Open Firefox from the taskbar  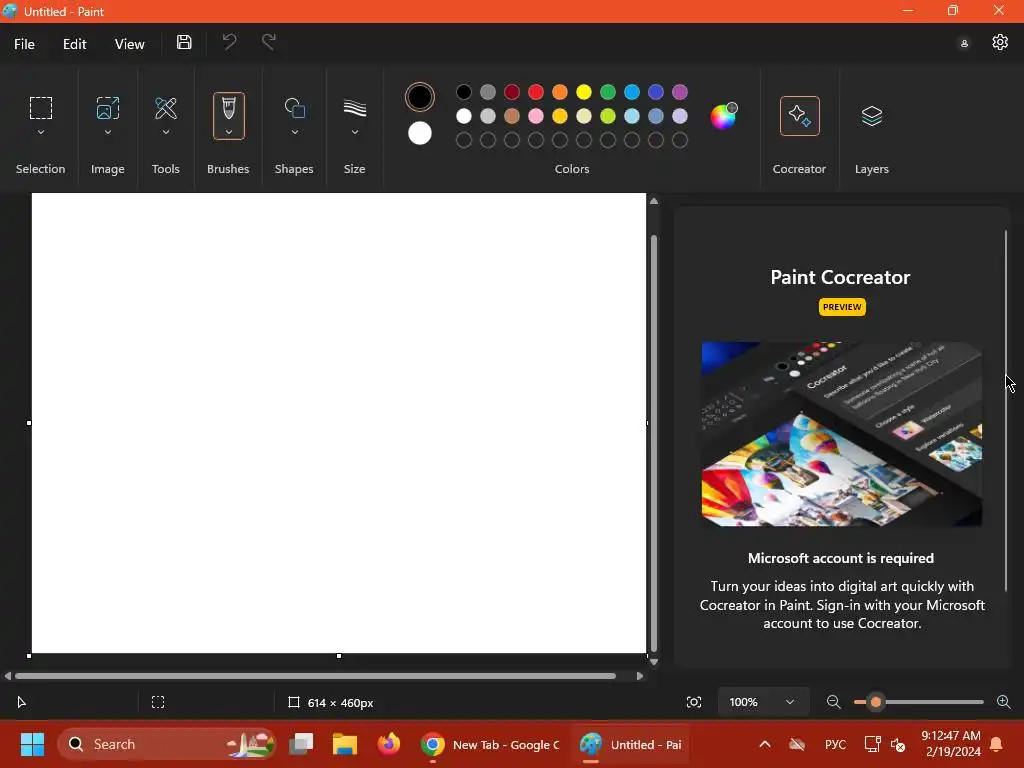click(389, 744)
